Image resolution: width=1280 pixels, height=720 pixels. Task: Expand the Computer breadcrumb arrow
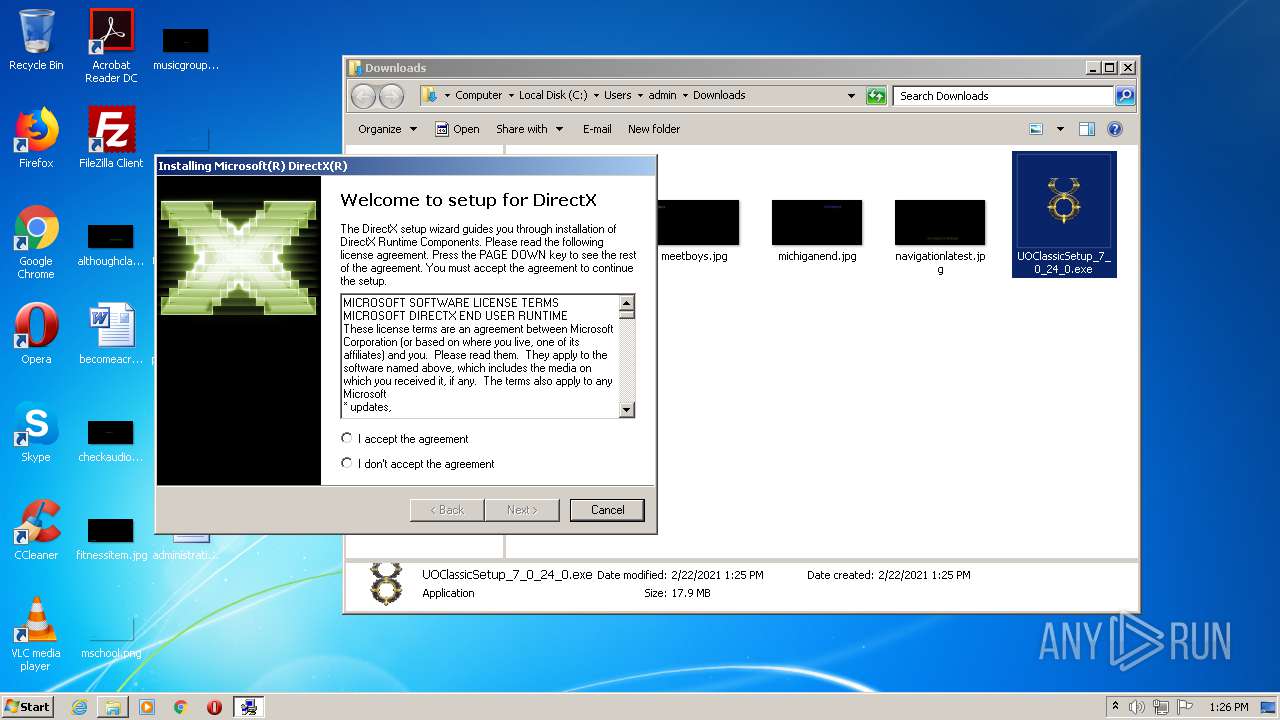[x=510, y=96]
